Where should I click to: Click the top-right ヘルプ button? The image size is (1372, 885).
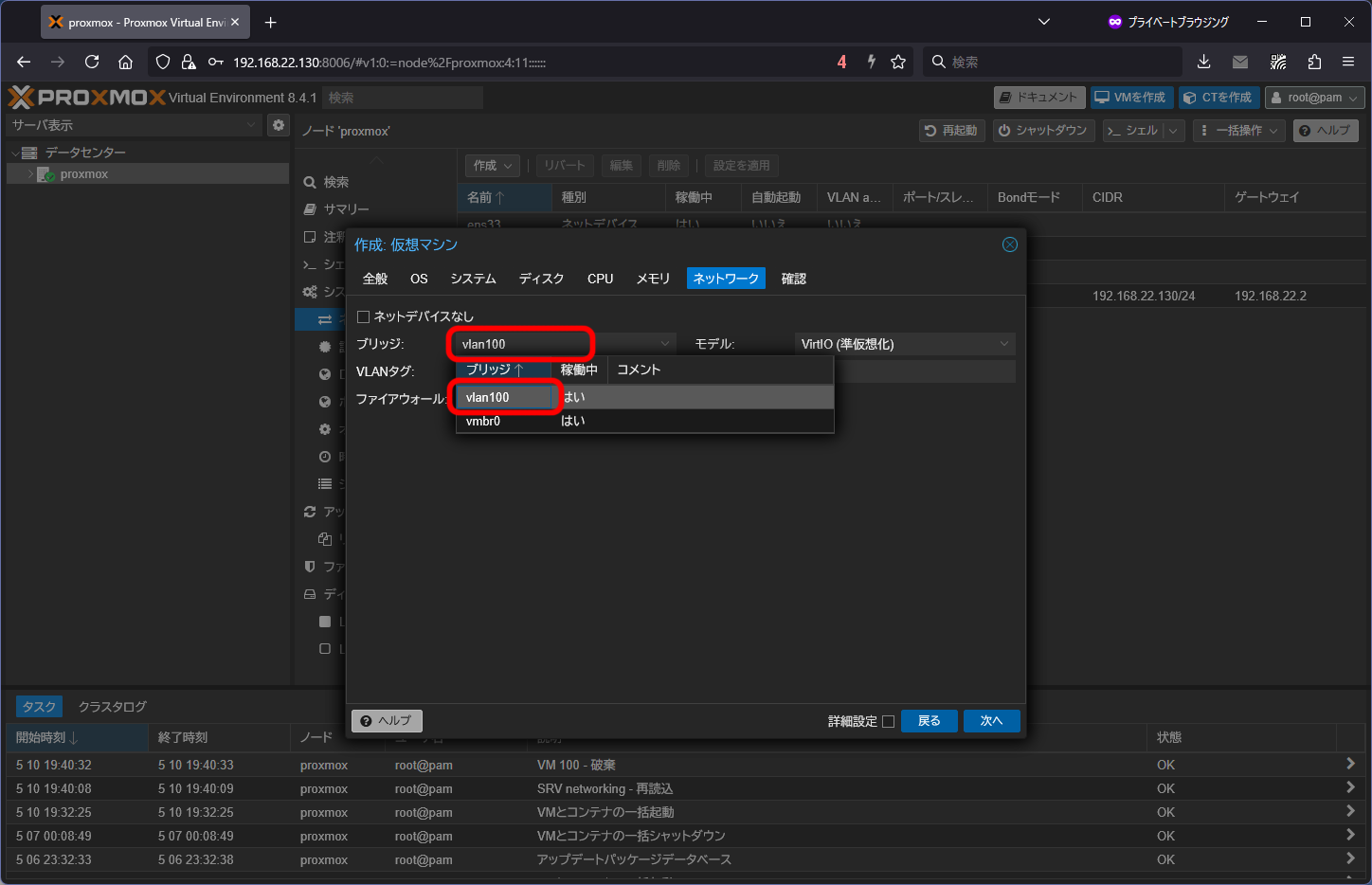tap(1326, 131)
